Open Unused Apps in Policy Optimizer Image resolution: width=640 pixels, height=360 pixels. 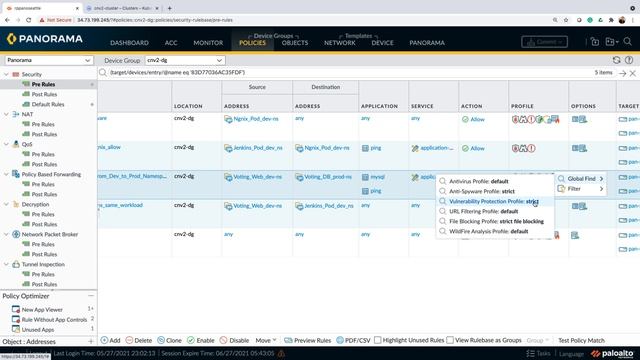pos(38,329)
